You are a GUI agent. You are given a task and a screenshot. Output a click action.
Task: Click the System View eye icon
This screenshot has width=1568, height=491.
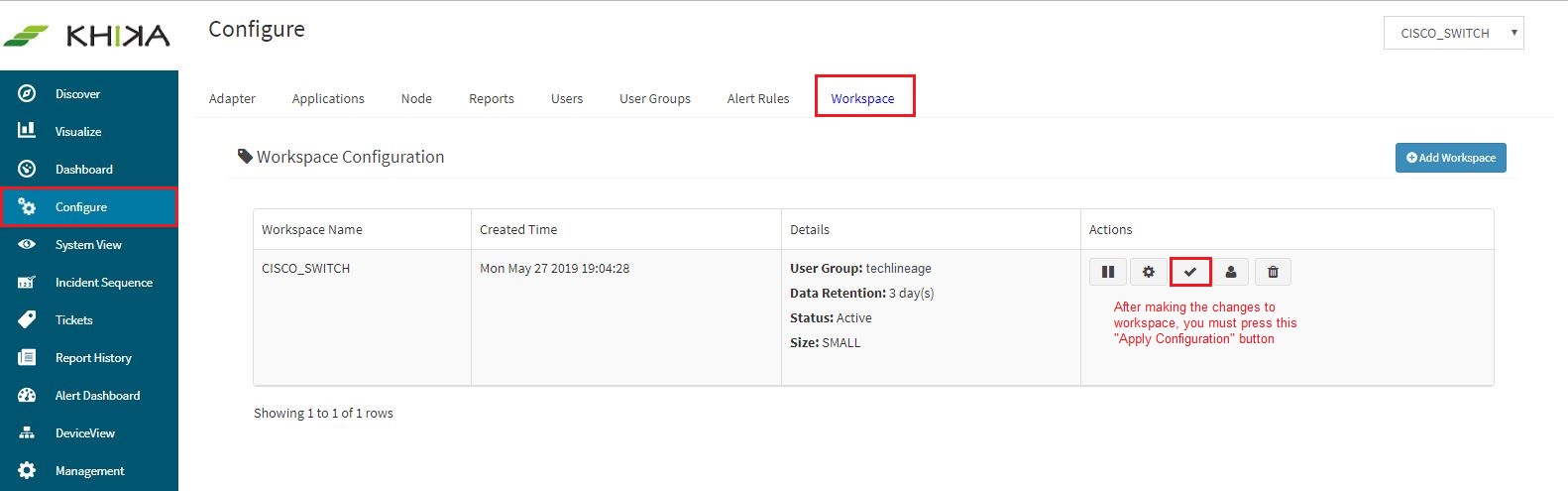27,244
